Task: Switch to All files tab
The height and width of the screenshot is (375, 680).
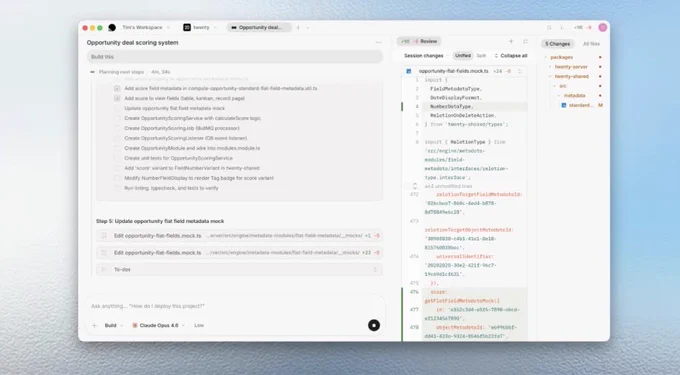Action: coord(591,44)
